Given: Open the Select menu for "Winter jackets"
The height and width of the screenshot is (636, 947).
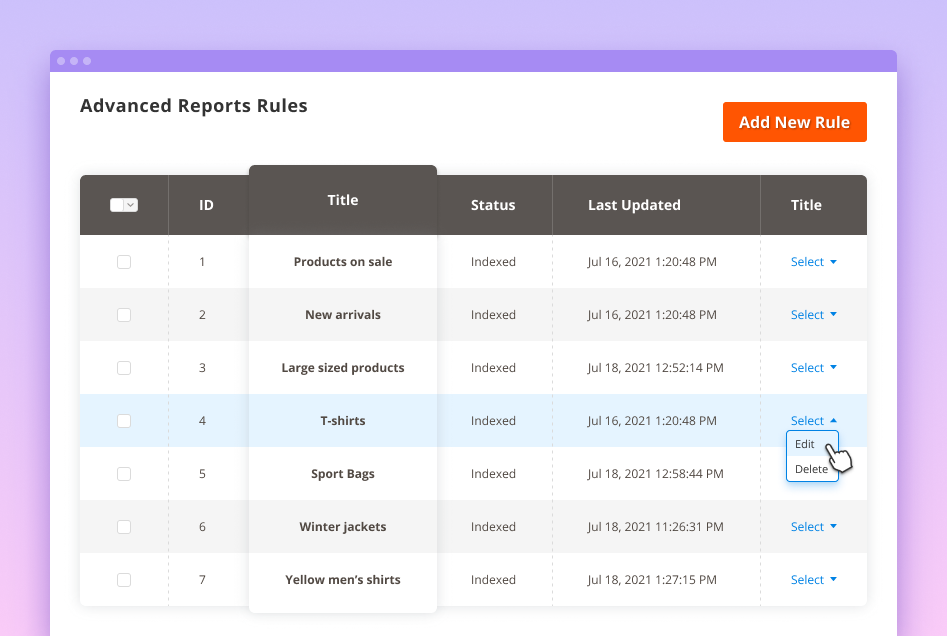Looking at the screenshot, I should (x=813, y=526).
